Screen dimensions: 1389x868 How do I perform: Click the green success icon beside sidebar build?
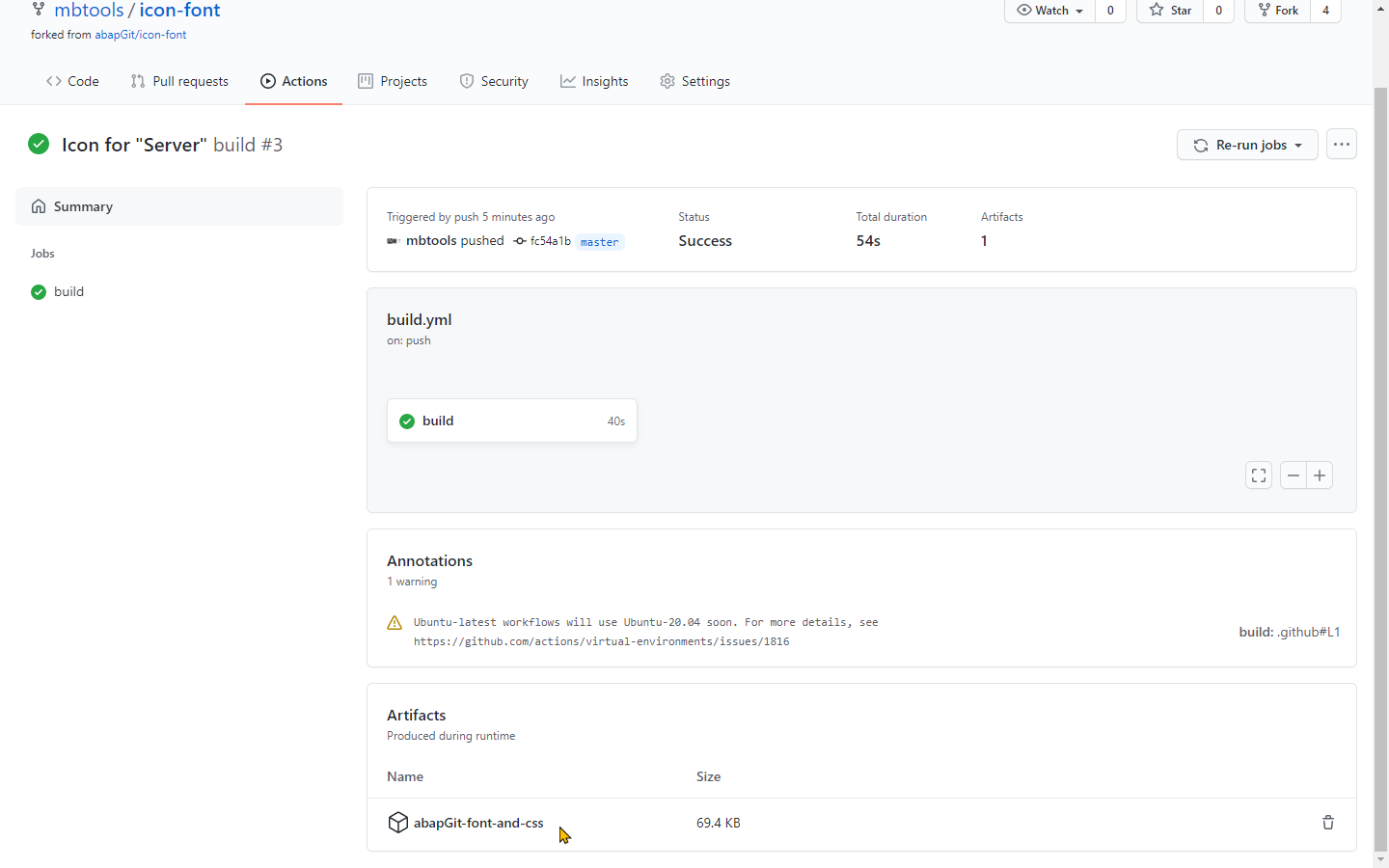39,292
